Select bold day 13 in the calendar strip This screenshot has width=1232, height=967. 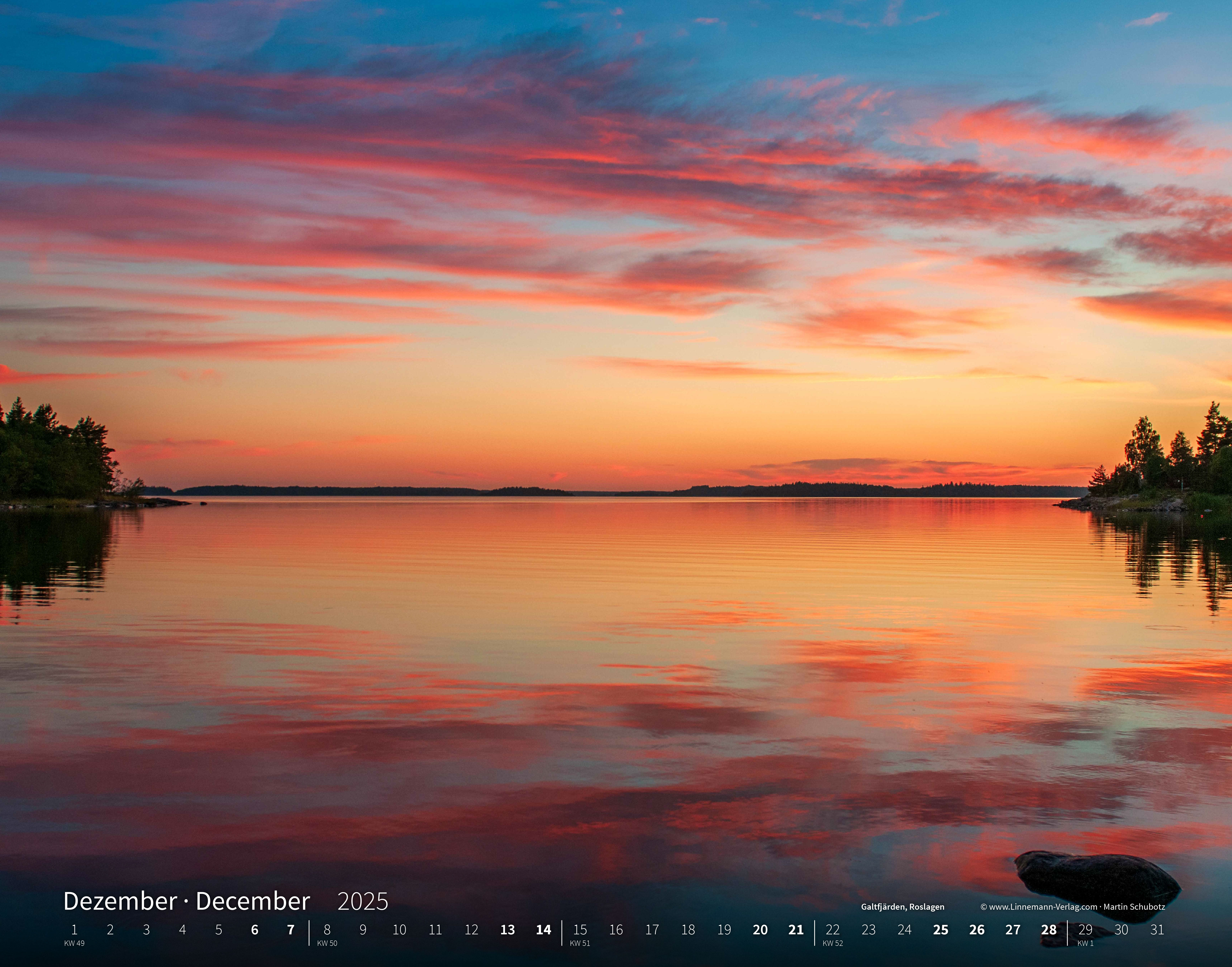[508, 930]
